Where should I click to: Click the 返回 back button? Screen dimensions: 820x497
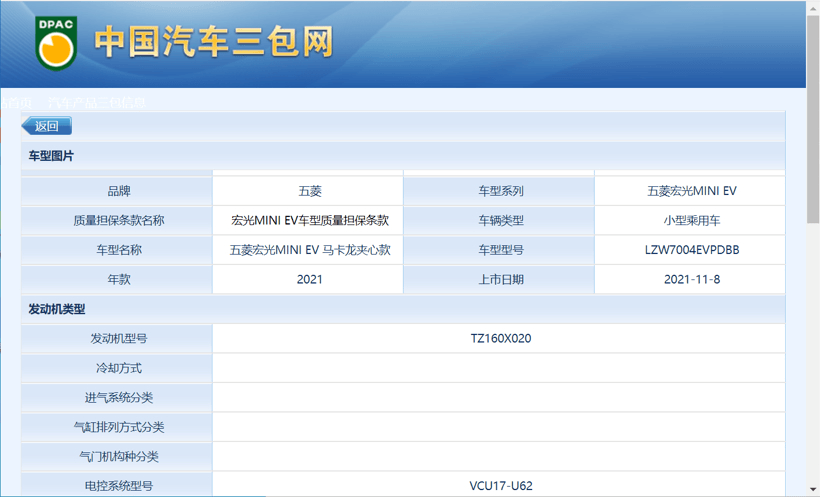[x=47, y=126]
